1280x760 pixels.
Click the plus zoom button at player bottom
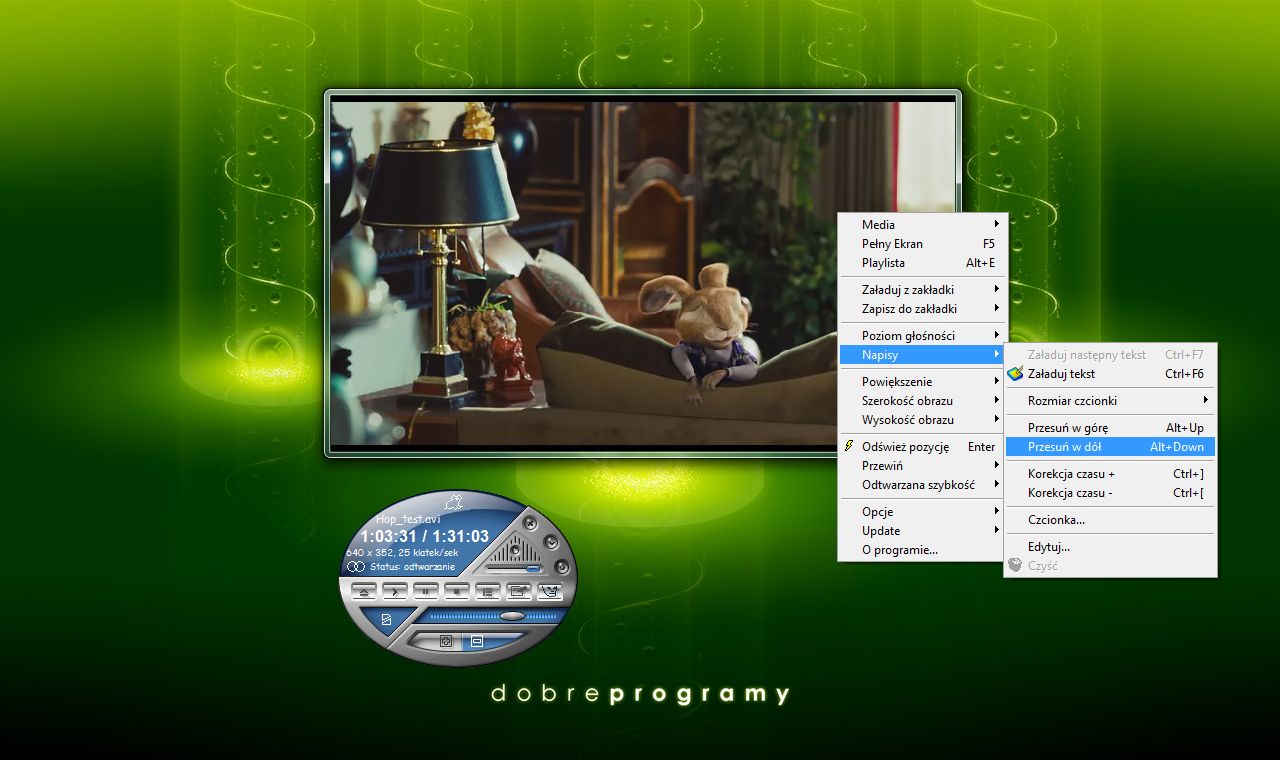pos(447,641)
